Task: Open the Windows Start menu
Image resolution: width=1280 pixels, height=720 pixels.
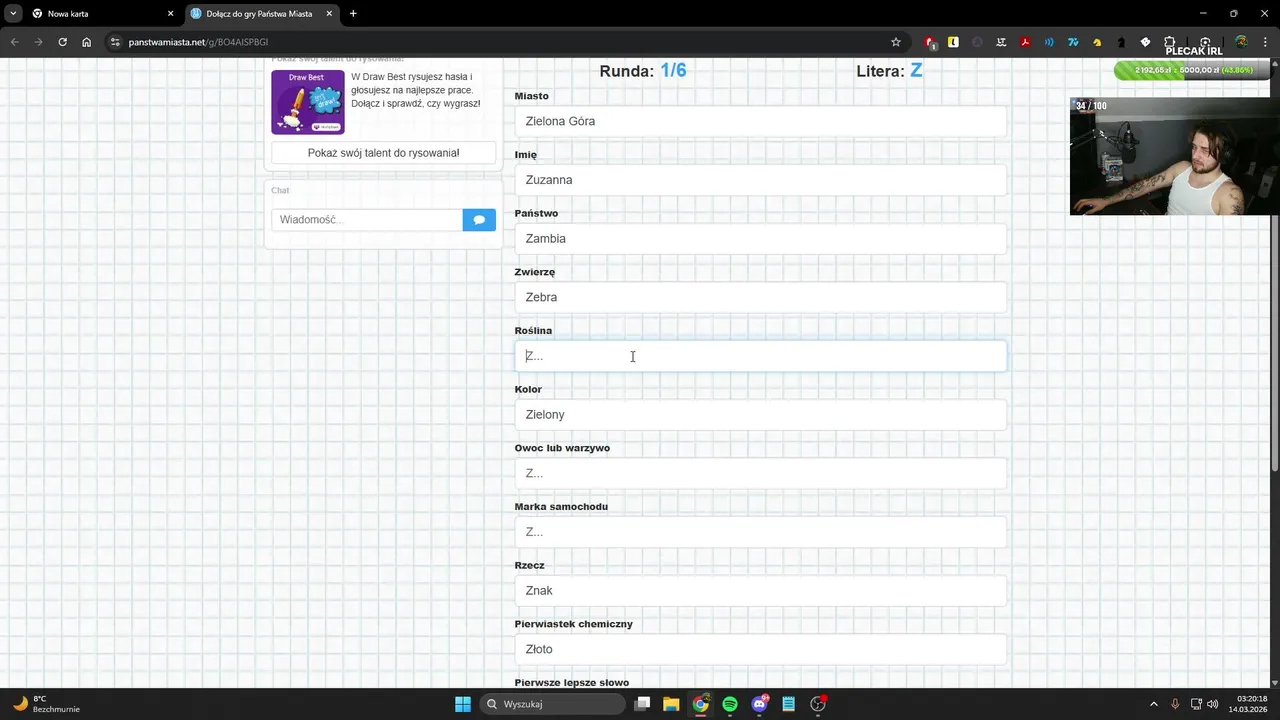Action: click(x=463, y=704)
